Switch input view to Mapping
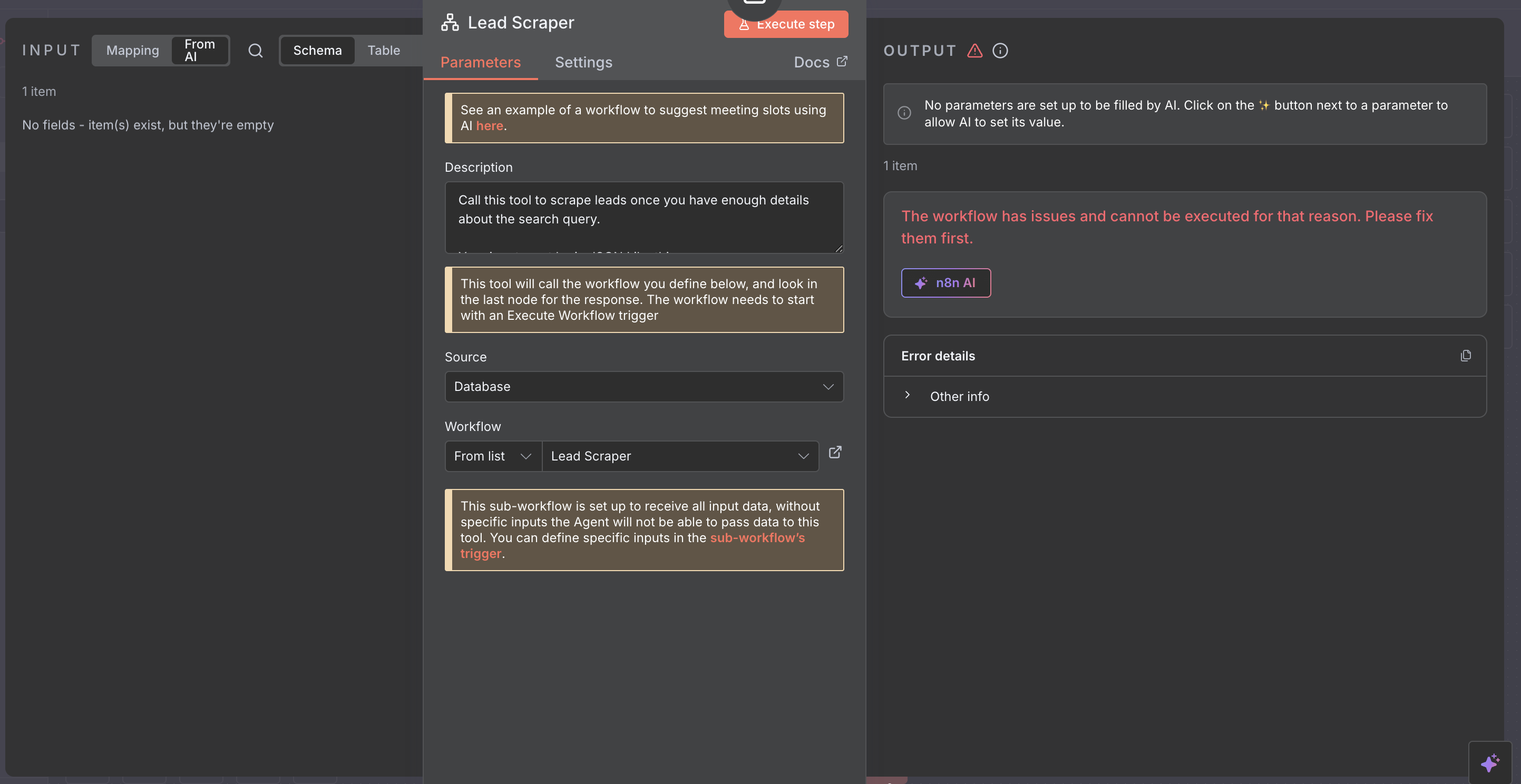 coord(132,51)
